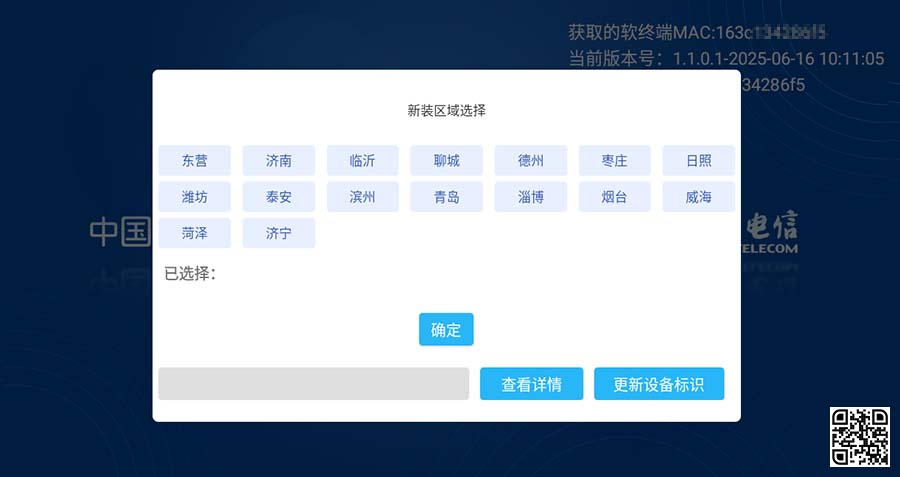This screenshot has height=477, width=900.
Task: Pick 潍坊 as the region
Action: tap(195, 197)
